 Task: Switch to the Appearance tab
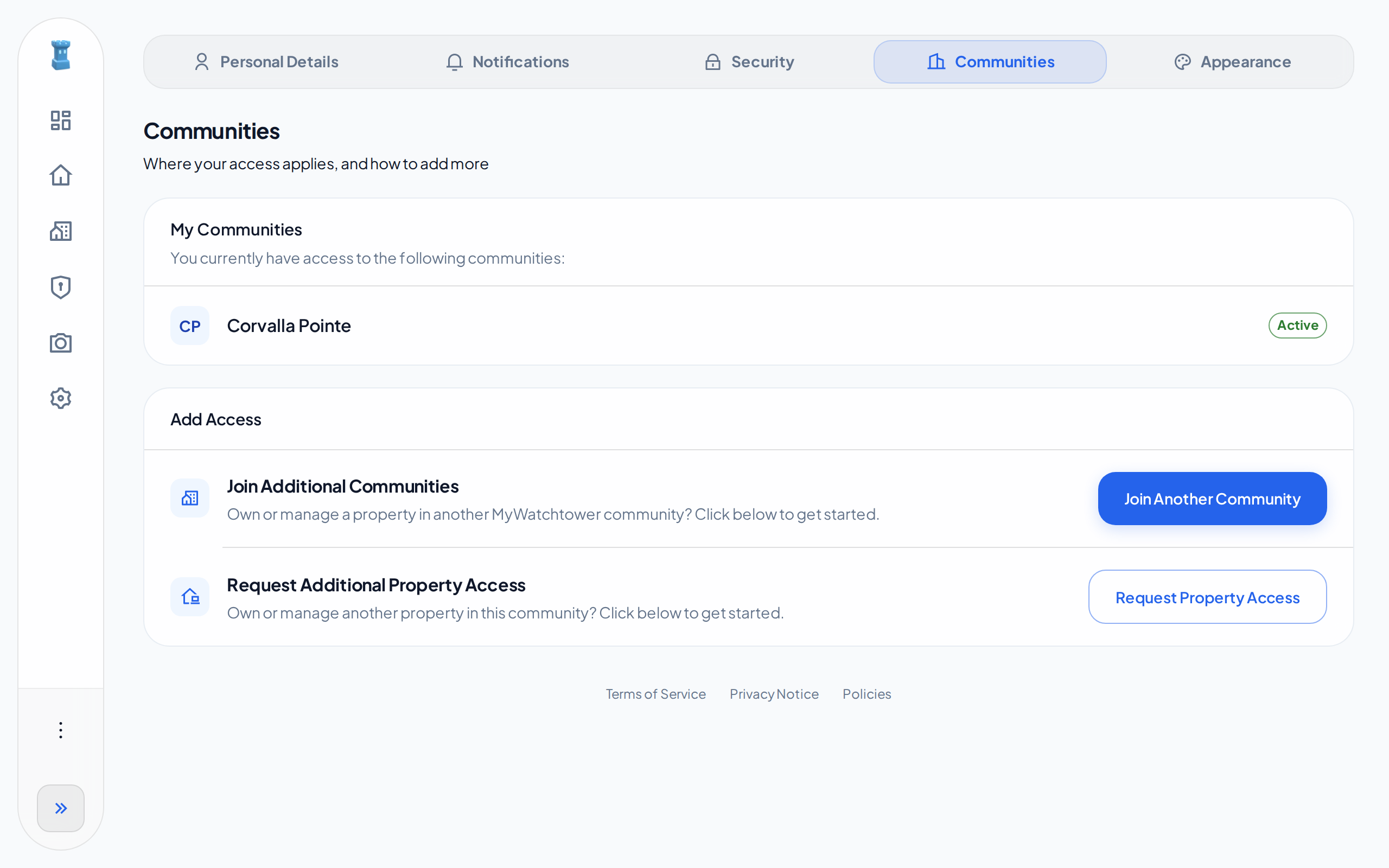tap(1232, 62)
